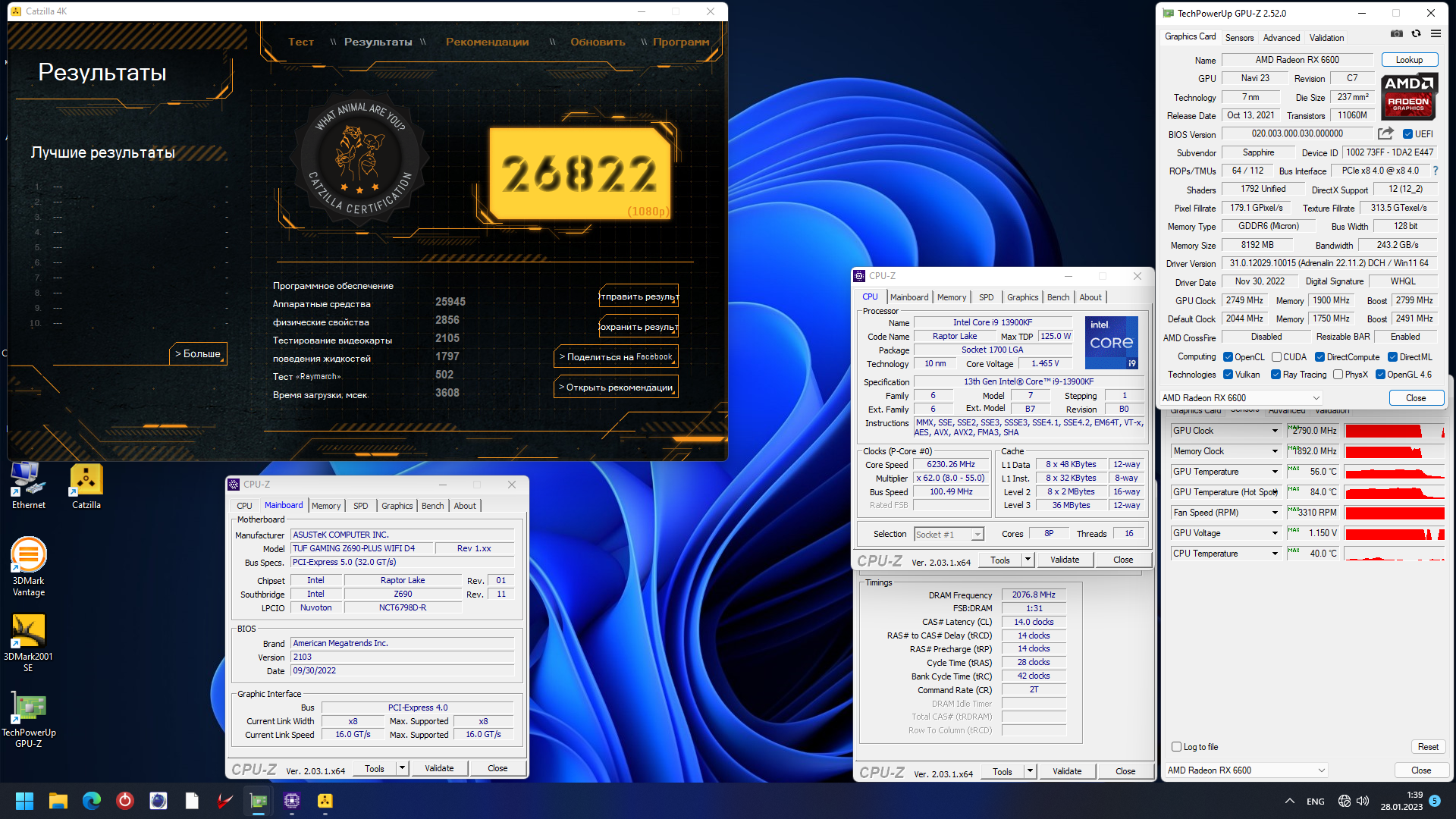The width and height of the screenshot is (1456, 819).
Task: Toggle the PhysX checkbox
Action: point(1338,375)
